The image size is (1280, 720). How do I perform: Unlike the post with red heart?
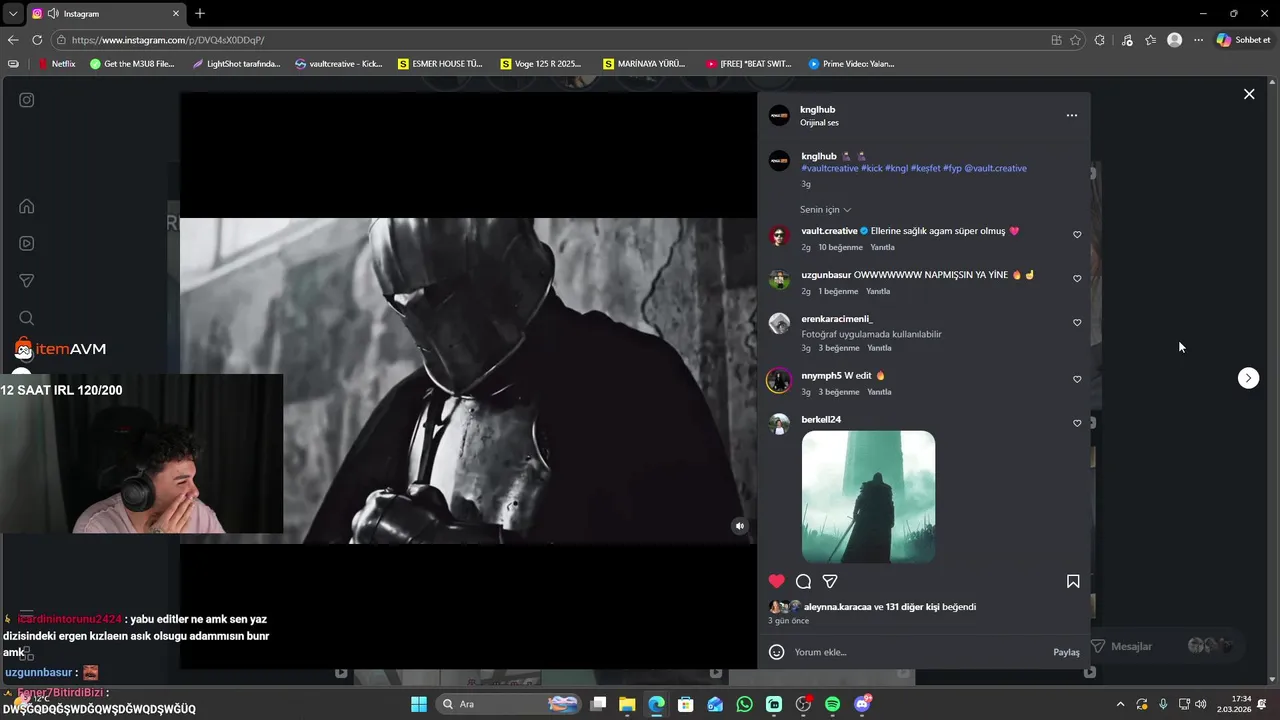(777, 581)
